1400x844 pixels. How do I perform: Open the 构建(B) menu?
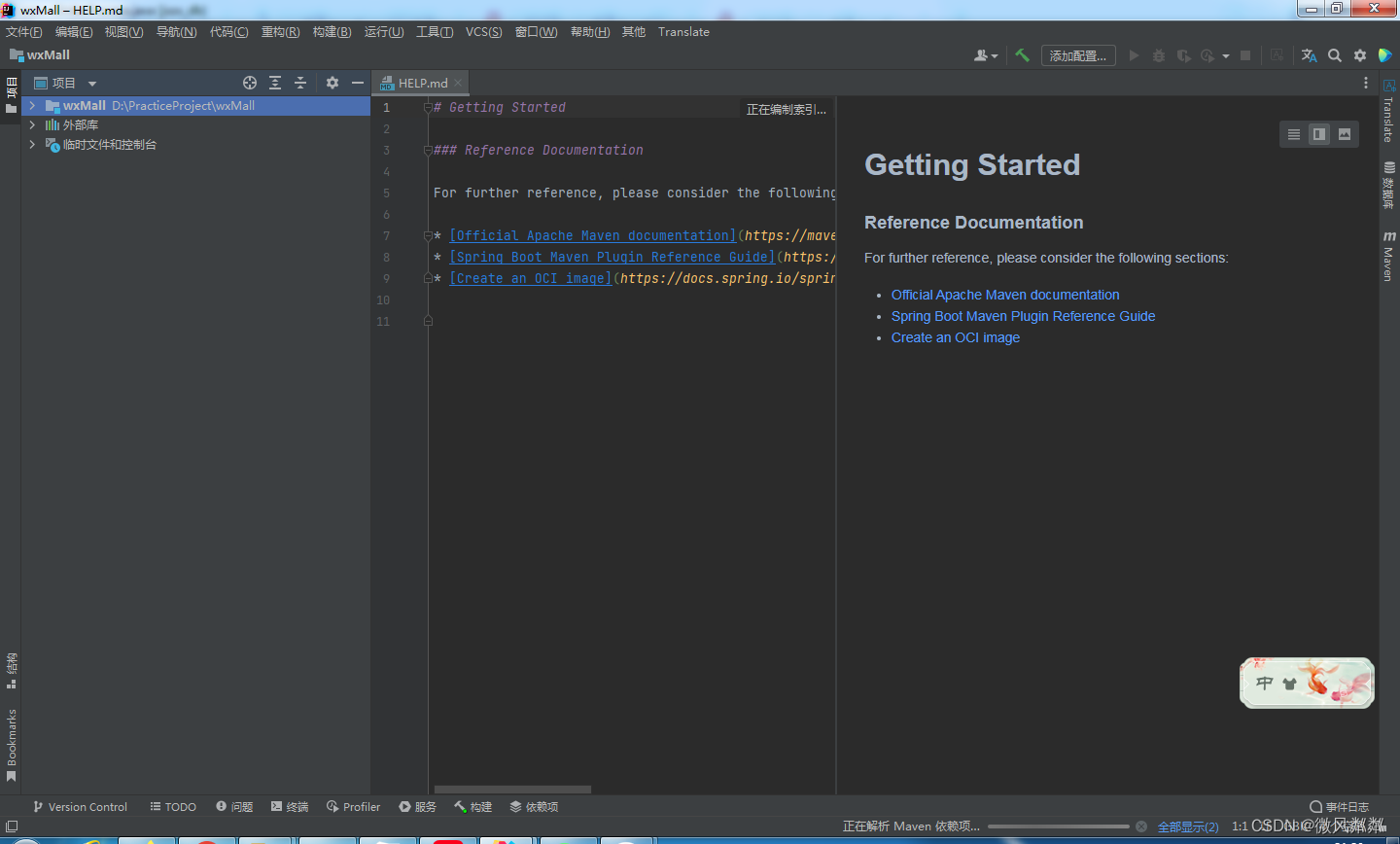point(332,32)
